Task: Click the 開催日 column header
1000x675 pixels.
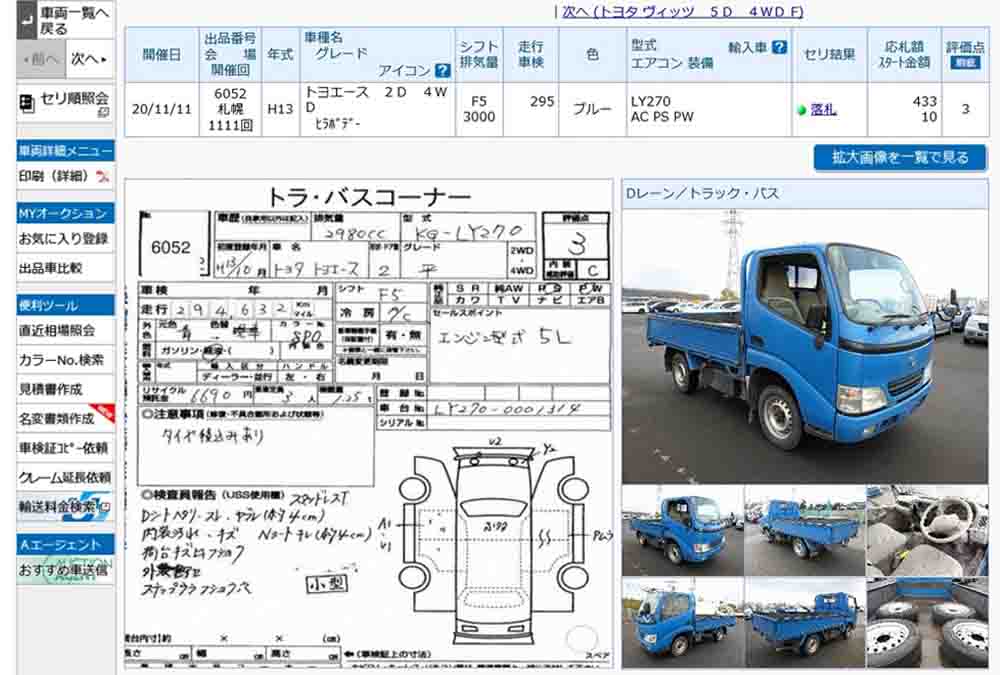Action: coord(161,55)
